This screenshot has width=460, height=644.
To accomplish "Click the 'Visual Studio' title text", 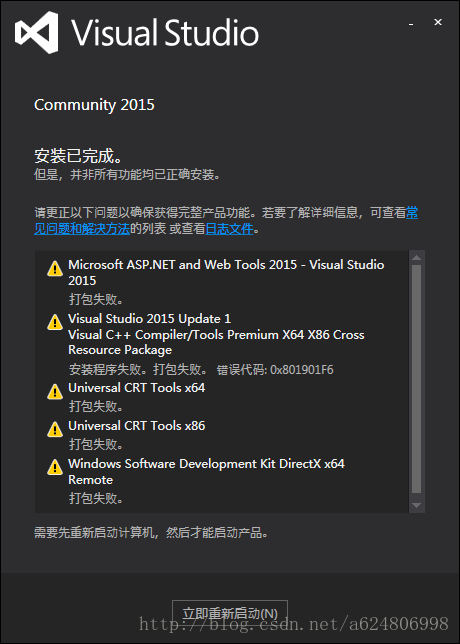I will (x=165, y=32).
